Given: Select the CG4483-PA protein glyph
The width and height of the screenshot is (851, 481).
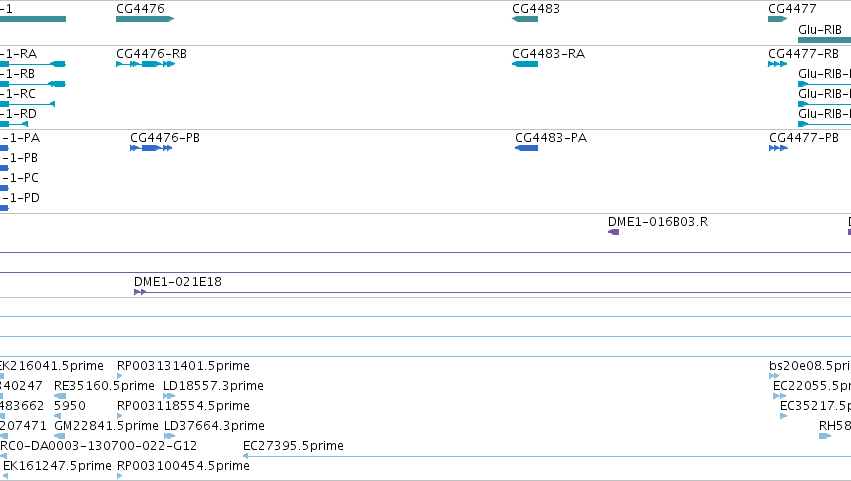Looking at the screenshot, I should 526,148.
